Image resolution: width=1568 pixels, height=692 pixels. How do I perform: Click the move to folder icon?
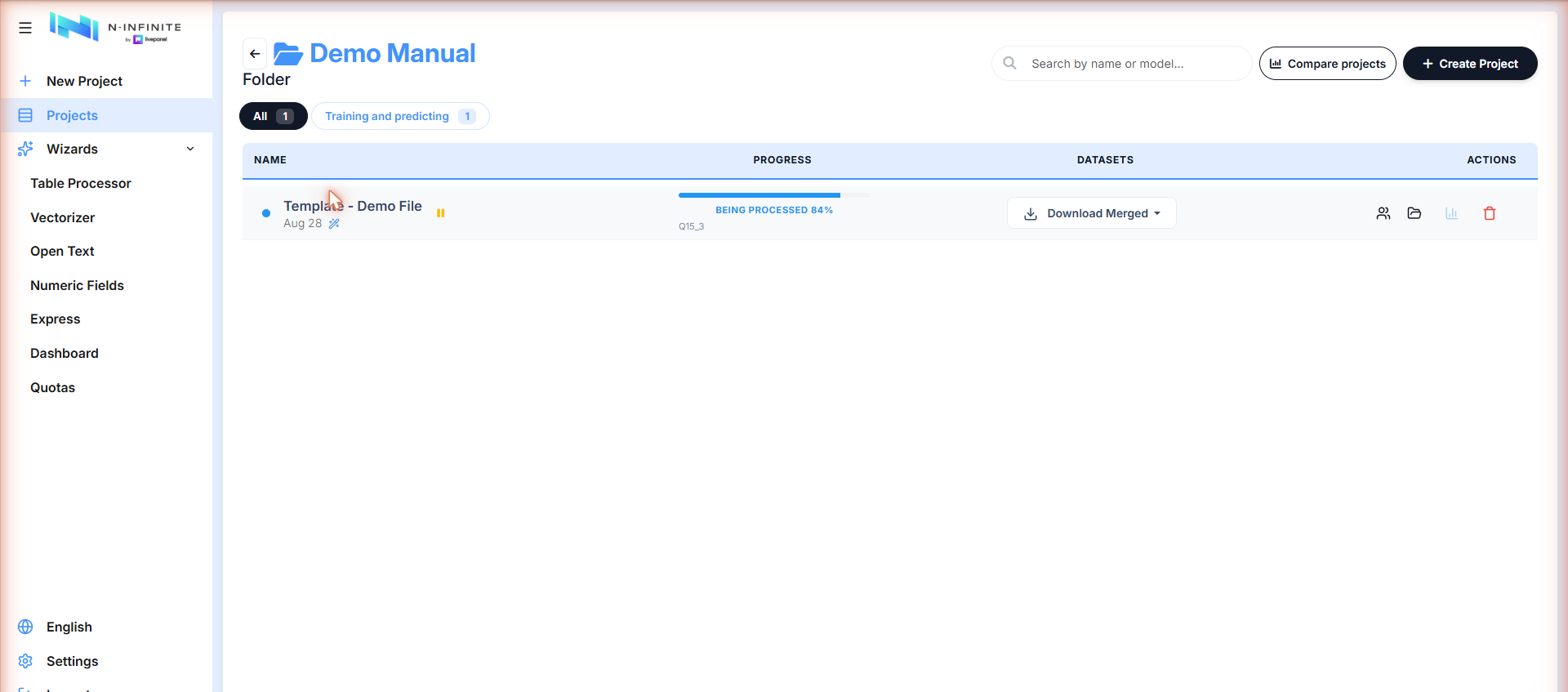pyautogui.click(x=1414, y=213)
